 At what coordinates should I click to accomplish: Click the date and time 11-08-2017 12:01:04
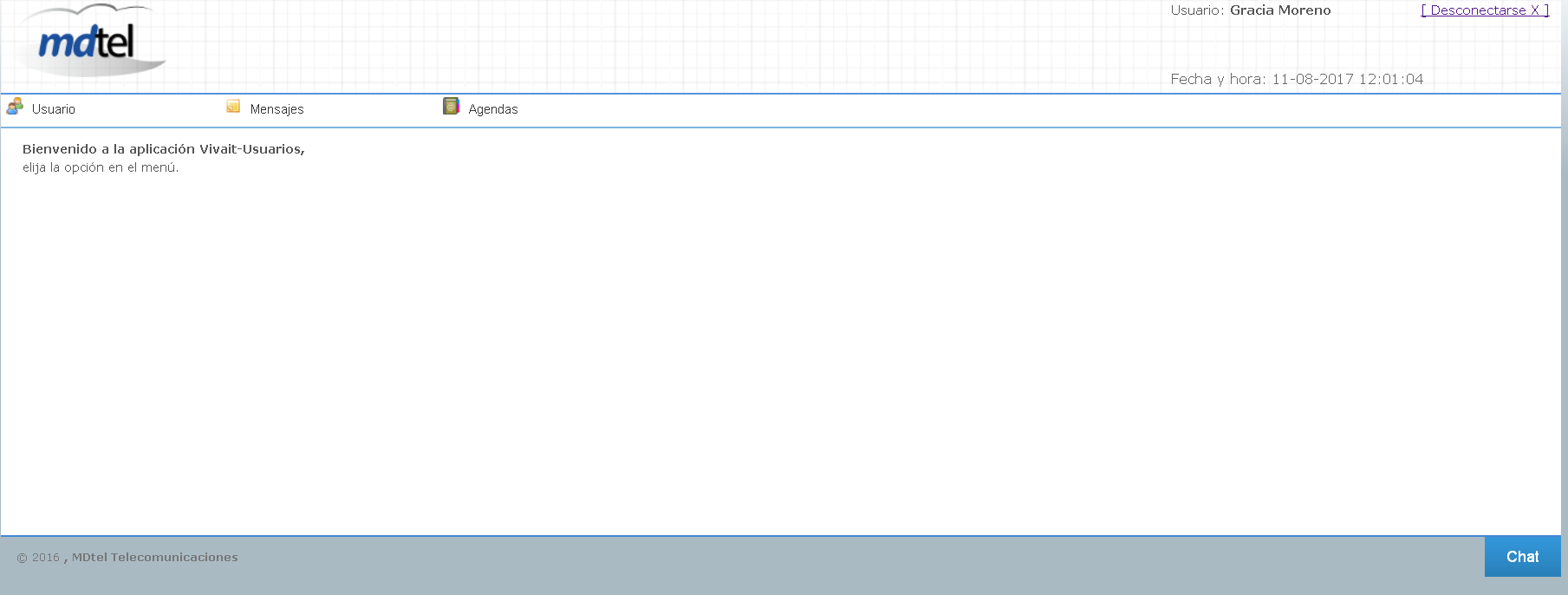(x=1347, y=79)
